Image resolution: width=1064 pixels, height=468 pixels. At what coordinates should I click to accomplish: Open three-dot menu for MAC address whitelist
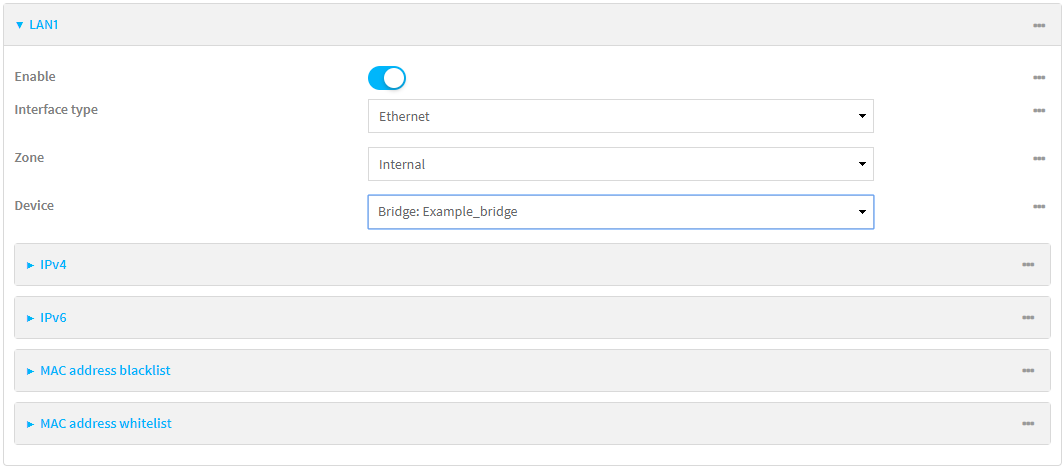(1028, 424)
